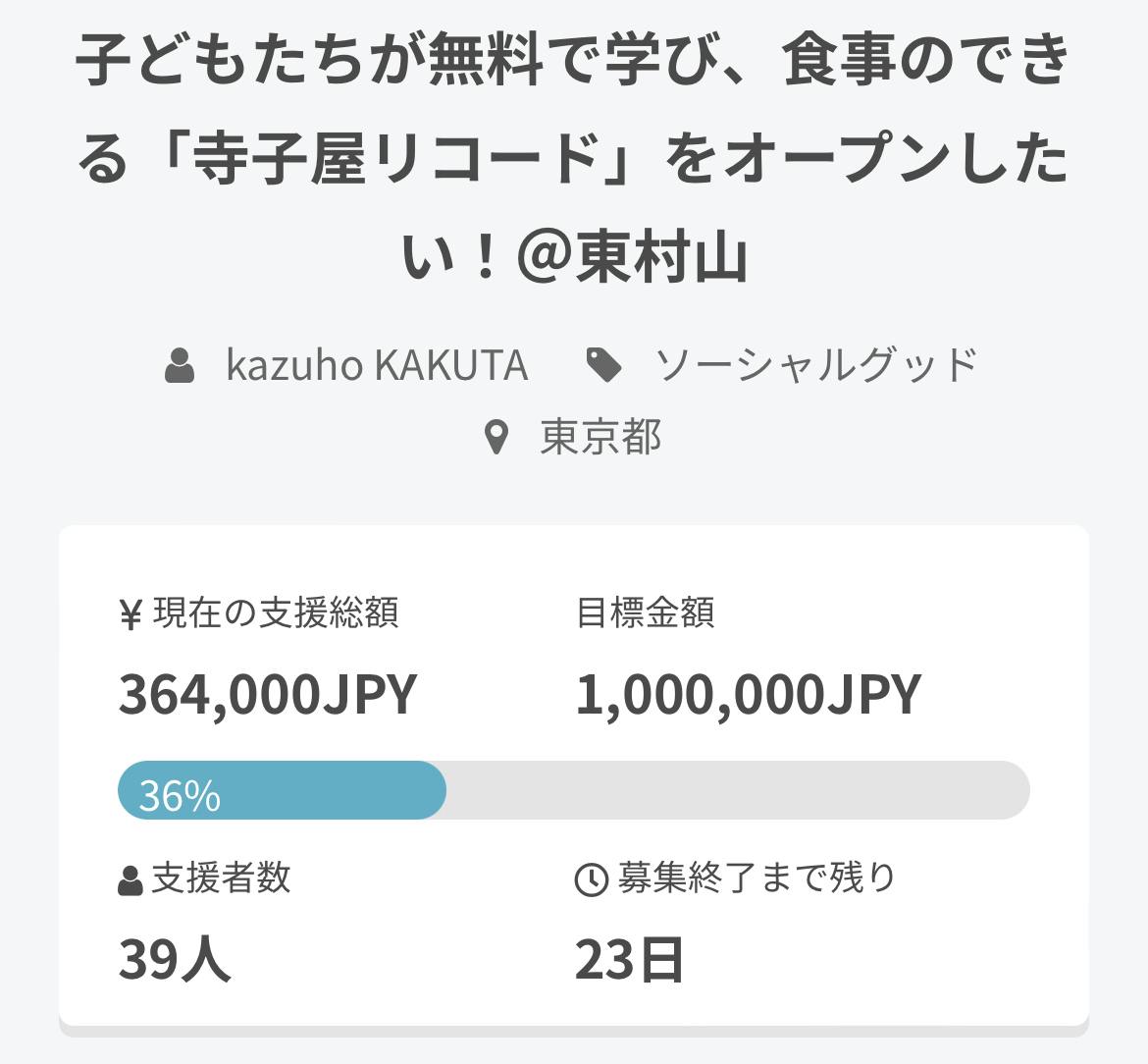Click the unfilled gray part of progress bar

click(x=736, y=790)
